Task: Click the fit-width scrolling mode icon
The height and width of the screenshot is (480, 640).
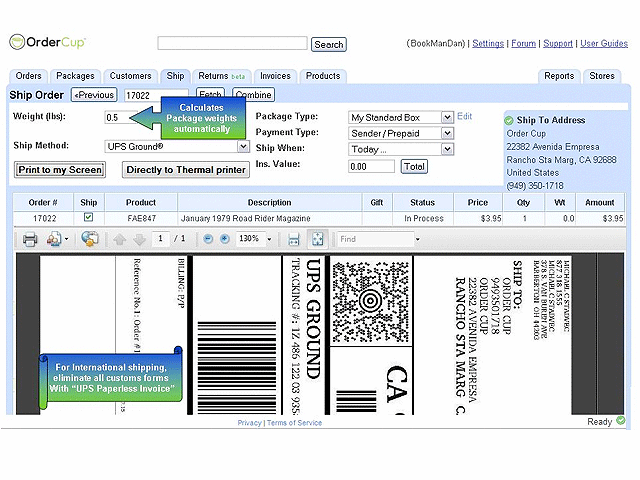Action: (x=294, y=239)
